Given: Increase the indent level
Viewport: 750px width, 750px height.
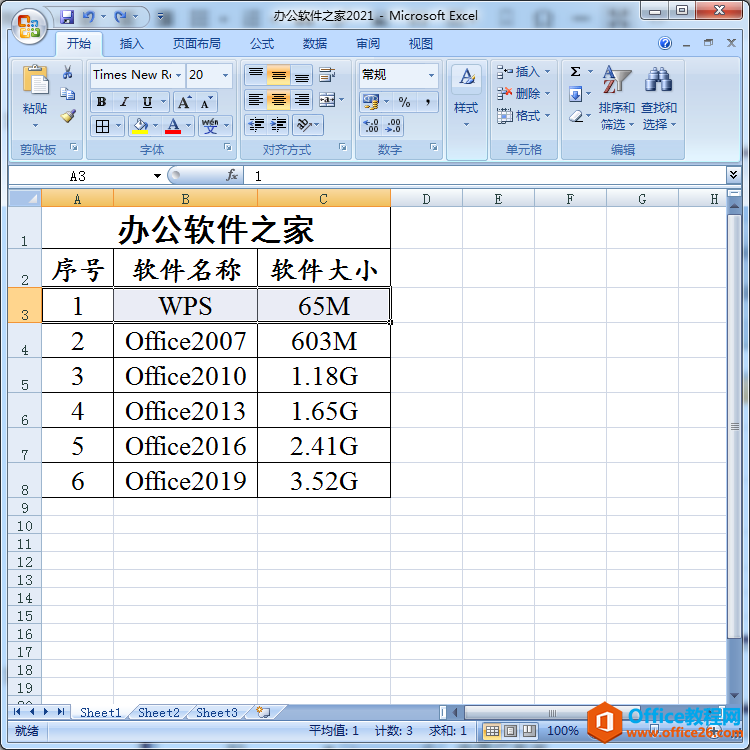Looking at the screenshot, I should click(x=278, y=125).
